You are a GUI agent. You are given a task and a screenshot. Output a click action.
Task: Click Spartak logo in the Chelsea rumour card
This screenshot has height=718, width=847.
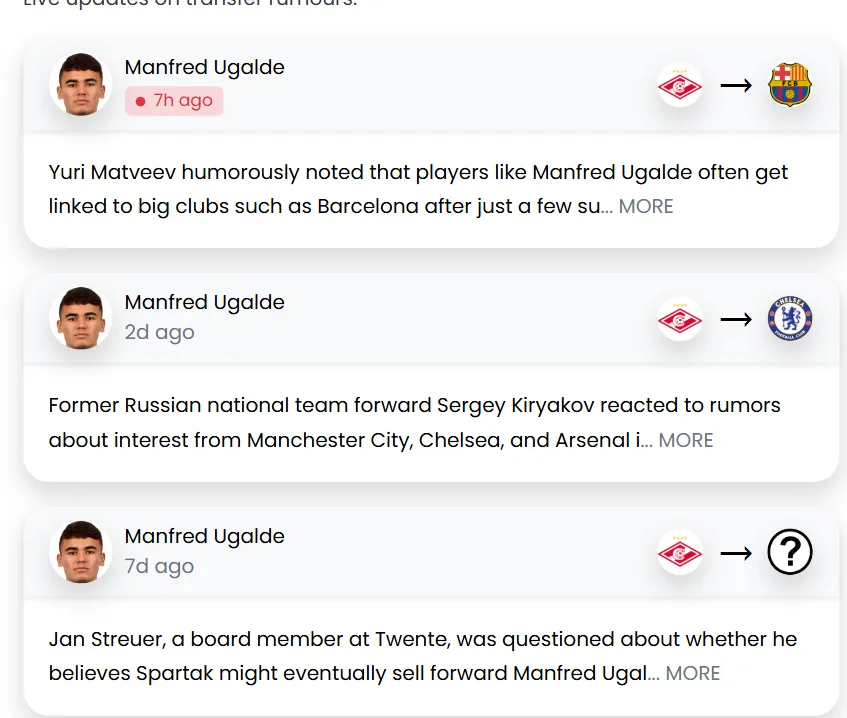(x=680, y=320)
